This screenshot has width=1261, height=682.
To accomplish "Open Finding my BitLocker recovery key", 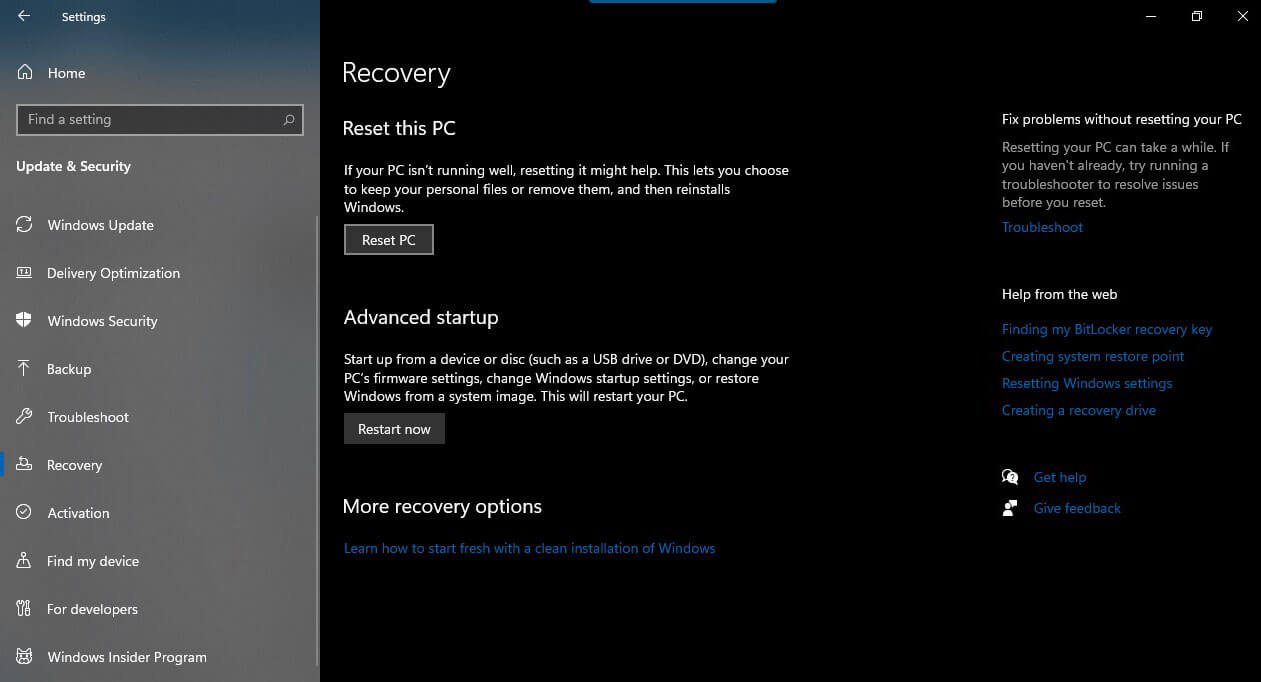I will click(x=1107, y=329).
